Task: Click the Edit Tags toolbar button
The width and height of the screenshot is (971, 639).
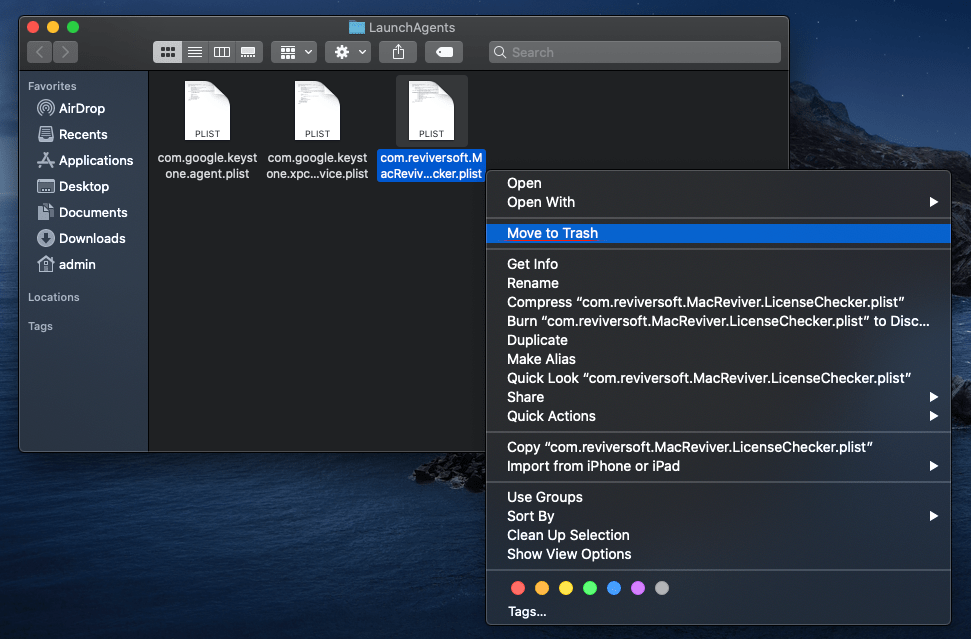Action: click(445, 52)
